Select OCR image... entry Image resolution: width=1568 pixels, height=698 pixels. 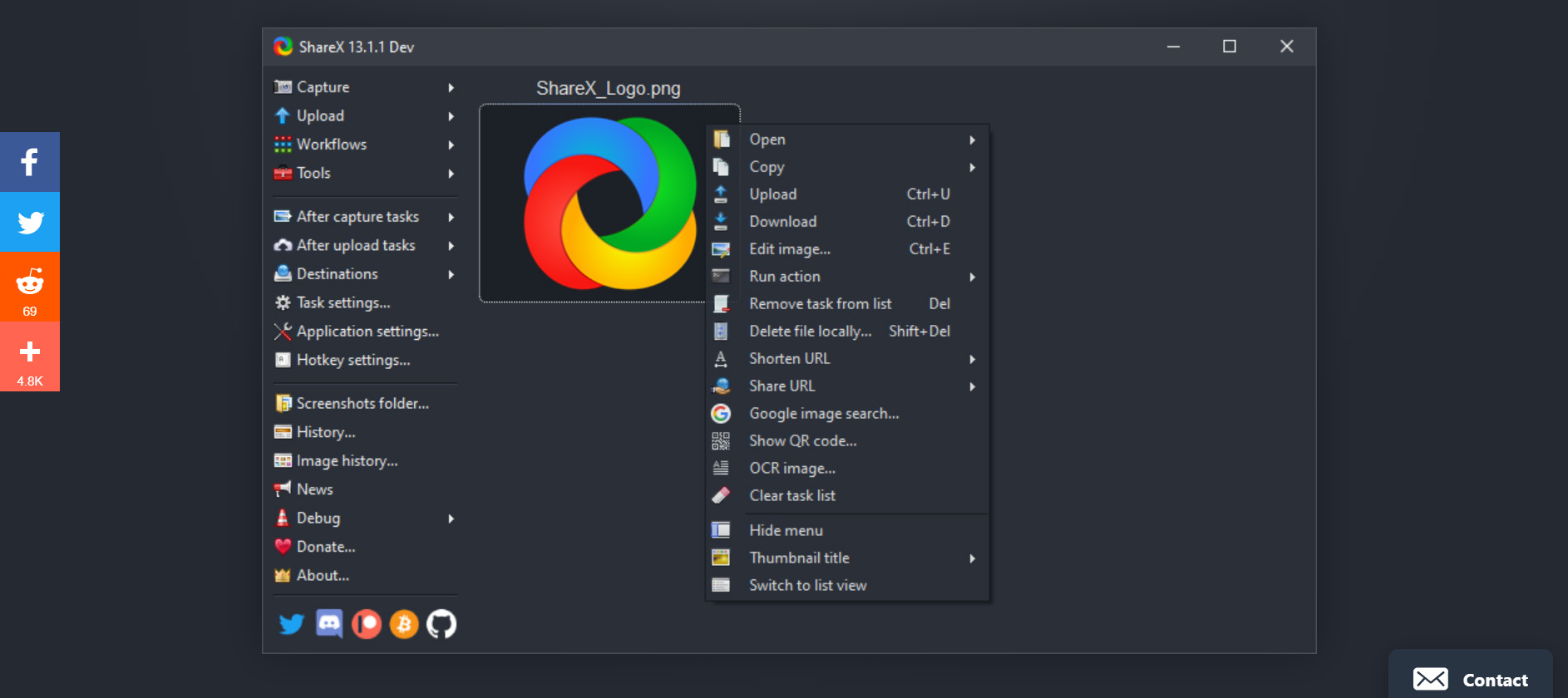(x=848, y=469)
